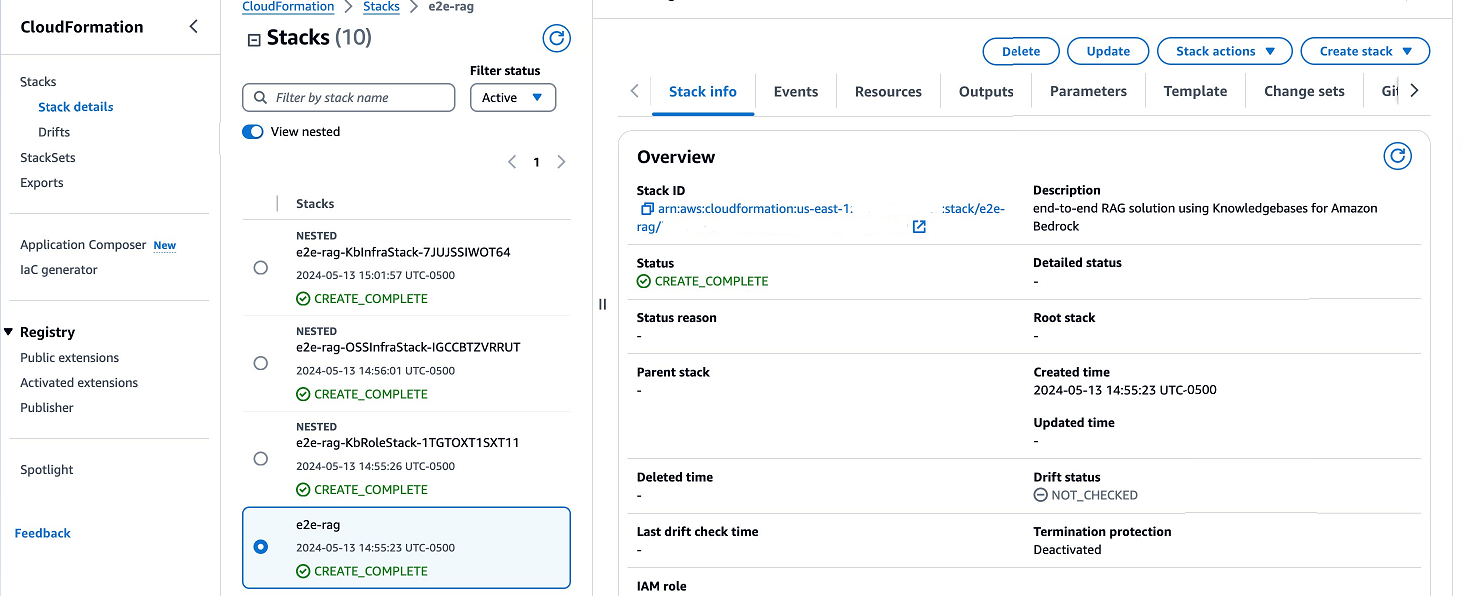Open the Stack ID external link icon
Image resolution: width=1463 pixels, height=596 pixels.
click(919, 227)
